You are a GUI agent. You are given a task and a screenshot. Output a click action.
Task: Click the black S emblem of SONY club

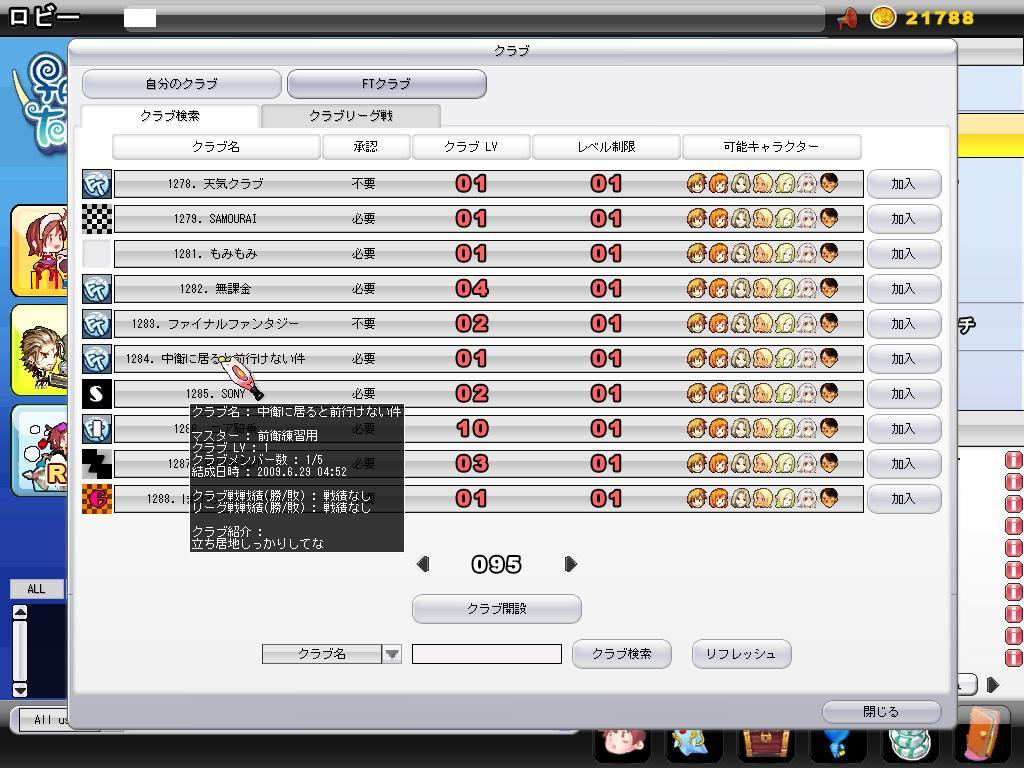tap(97, 394)
